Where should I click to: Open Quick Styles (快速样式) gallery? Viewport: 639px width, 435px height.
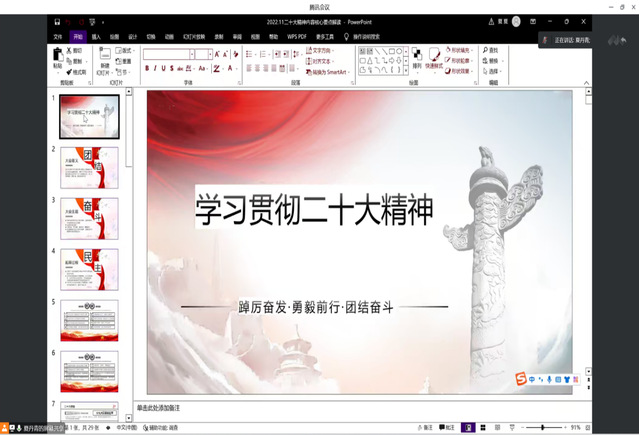point(434,58)
